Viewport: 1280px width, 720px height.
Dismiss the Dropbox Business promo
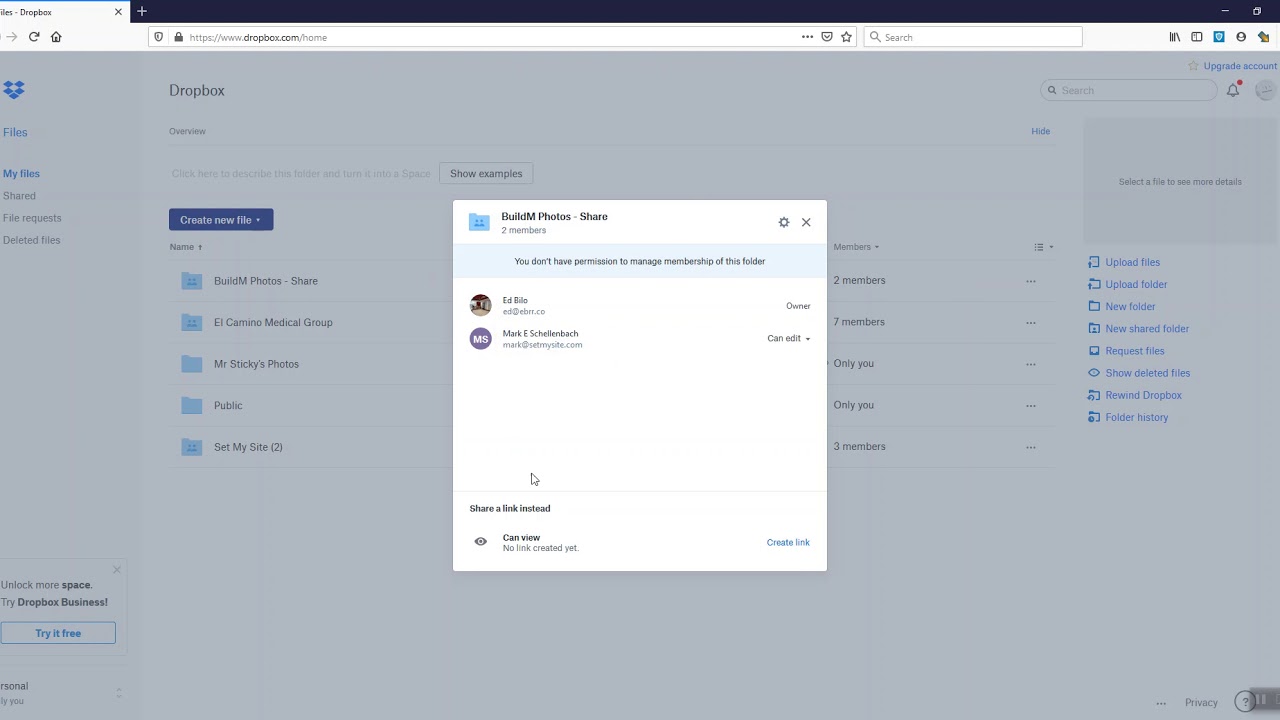116,570
